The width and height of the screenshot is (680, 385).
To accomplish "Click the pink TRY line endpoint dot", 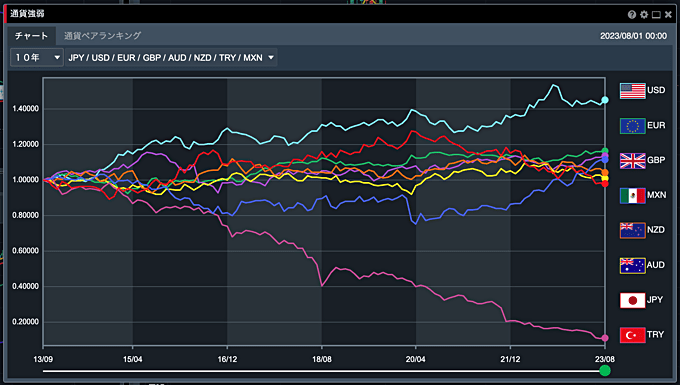I will click(x=605, y=338).
